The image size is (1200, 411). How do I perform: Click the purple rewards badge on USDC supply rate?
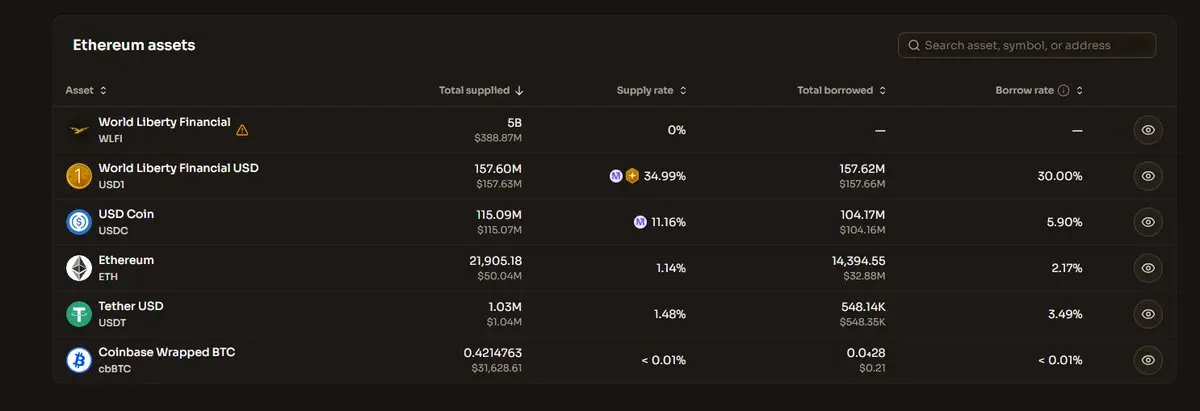tap(640, 222)
